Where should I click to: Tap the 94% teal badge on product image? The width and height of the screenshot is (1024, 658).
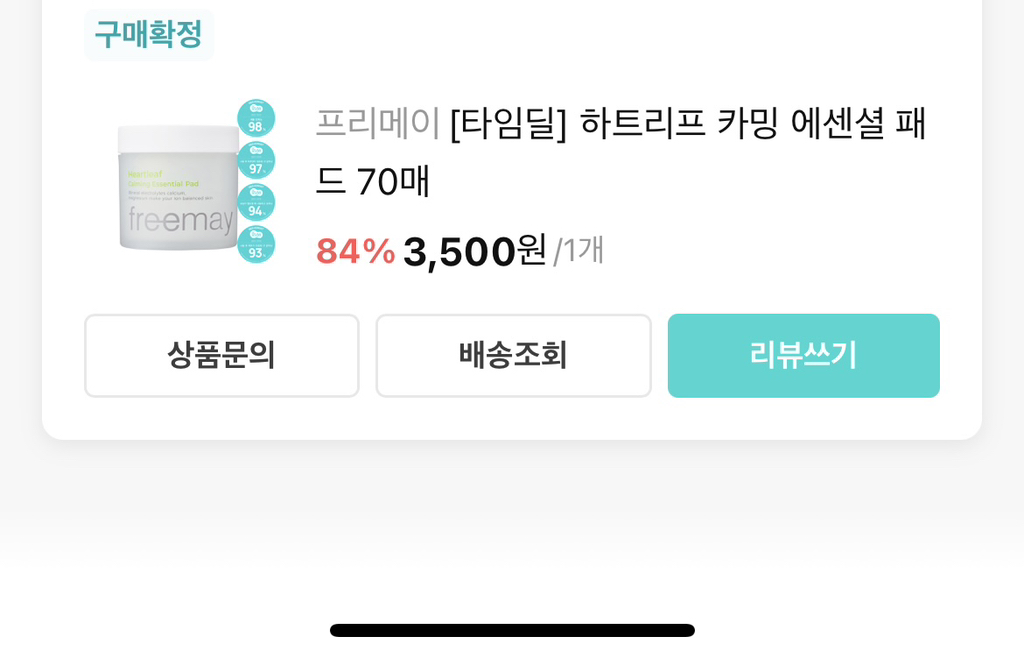(x=256, y=203)
